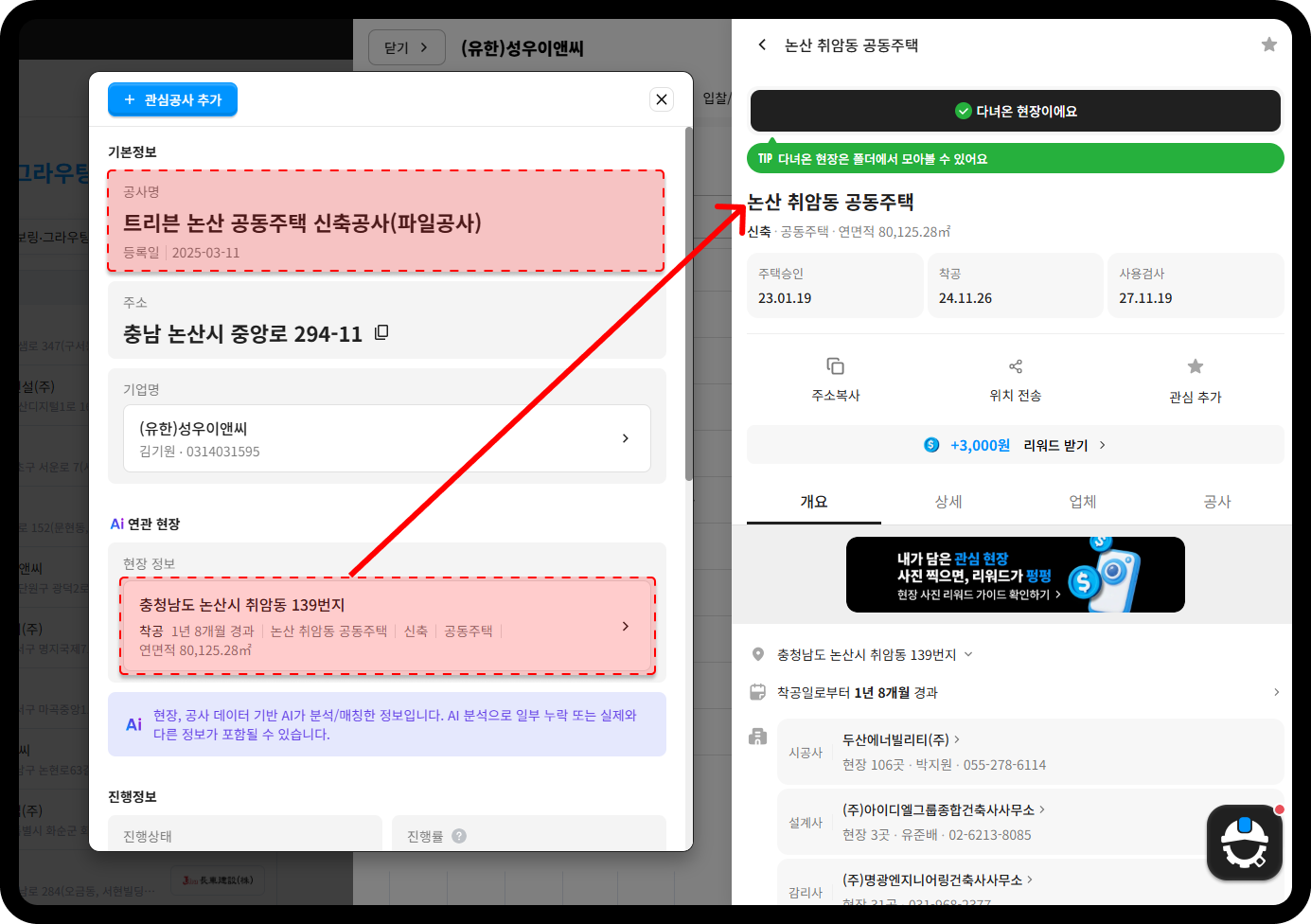The height and width of the screenshot is (924, 1311).
Task: Click the 다녀온 현장이에요 button
Action: coord(1016,111)
